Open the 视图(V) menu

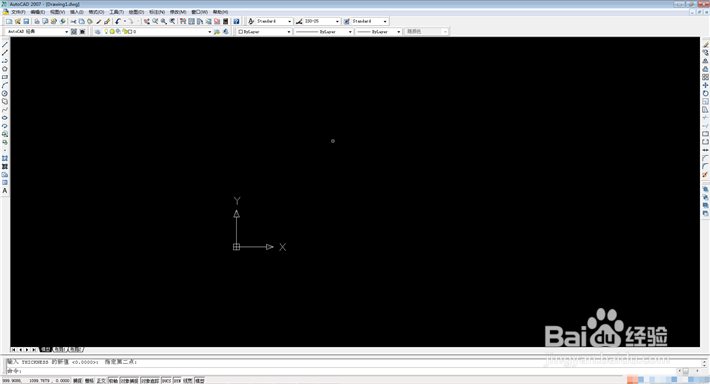point(58,12)
